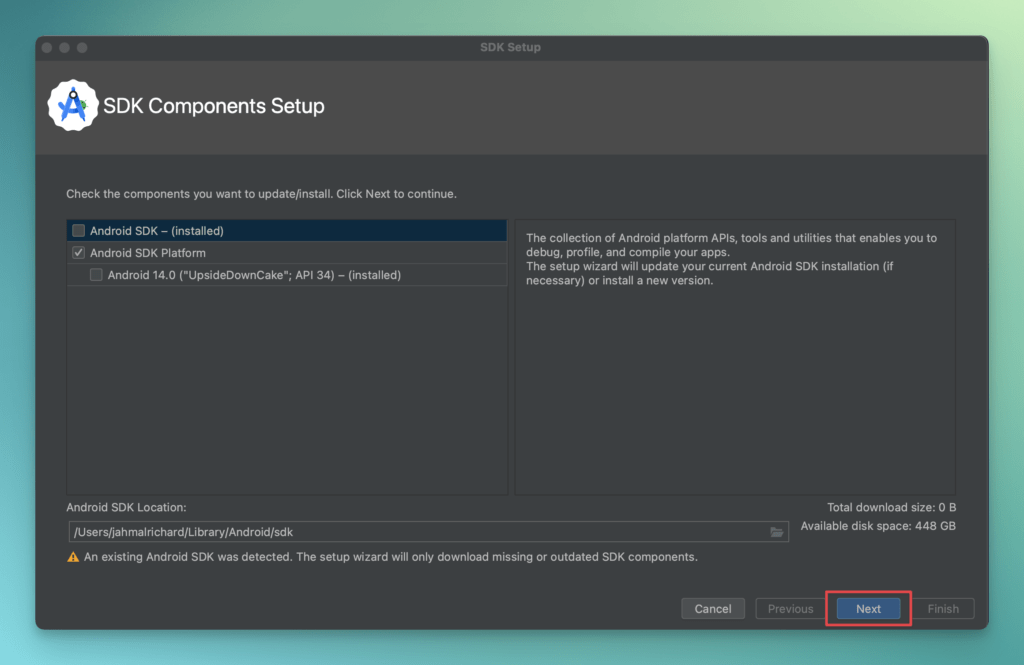Image resolution: width=1024 pixels, height=665 pixels.
Task: Click the SDK Setup window title
Action: tap(510, 47)
